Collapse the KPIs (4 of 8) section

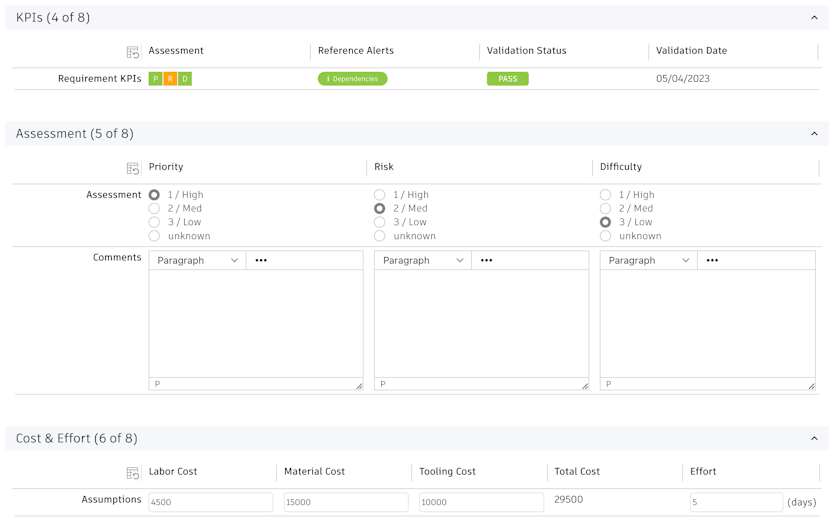[x=814, y=18]
